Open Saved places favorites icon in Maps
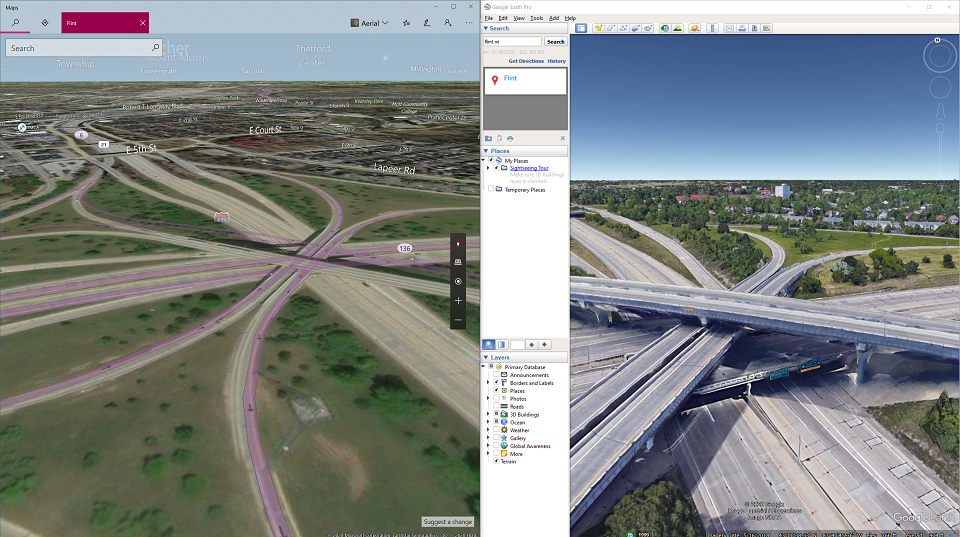Image resolution: width=960 pixels, height=537 pixels. coord(407,23)
